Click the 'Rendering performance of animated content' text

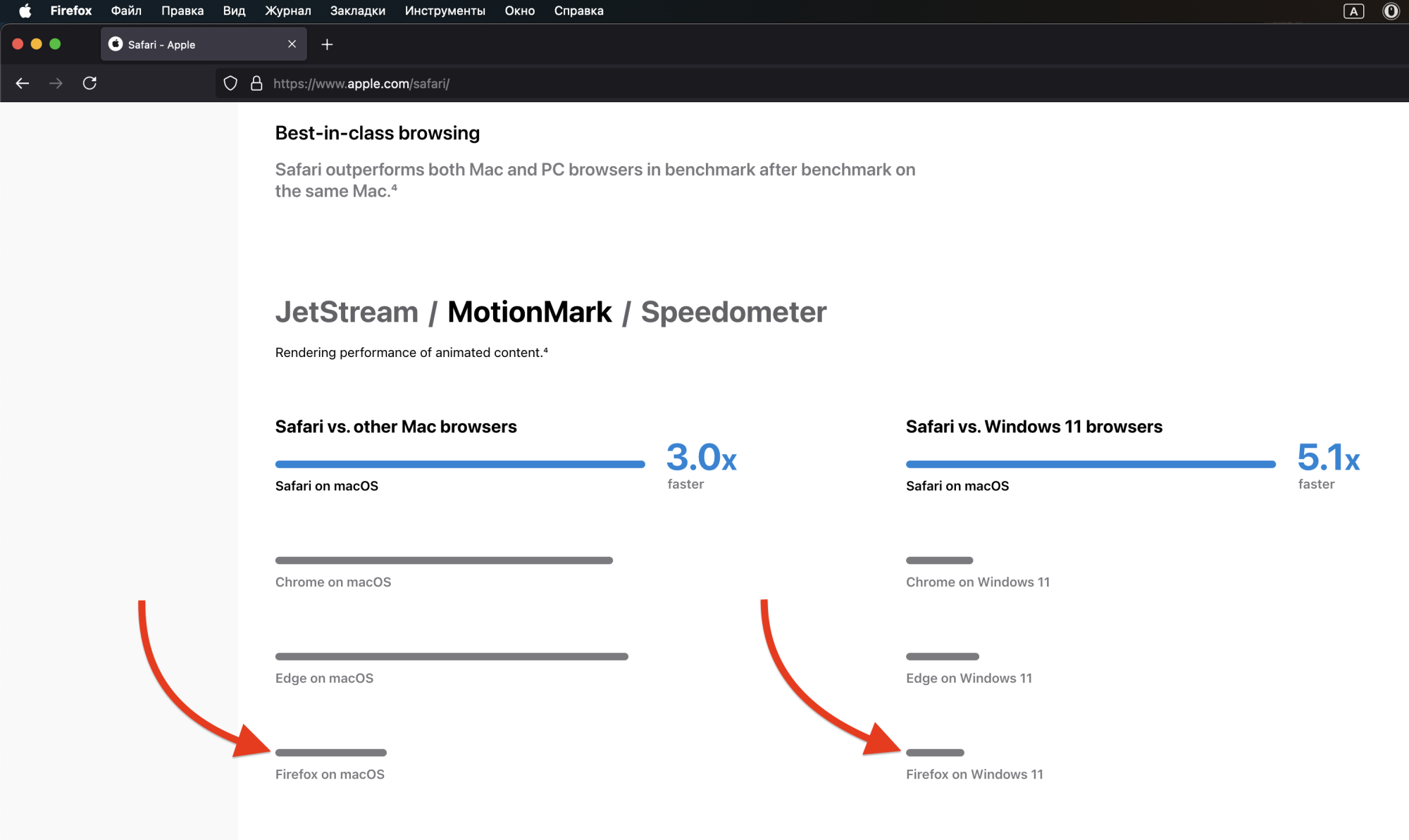[x=411, y=352]
